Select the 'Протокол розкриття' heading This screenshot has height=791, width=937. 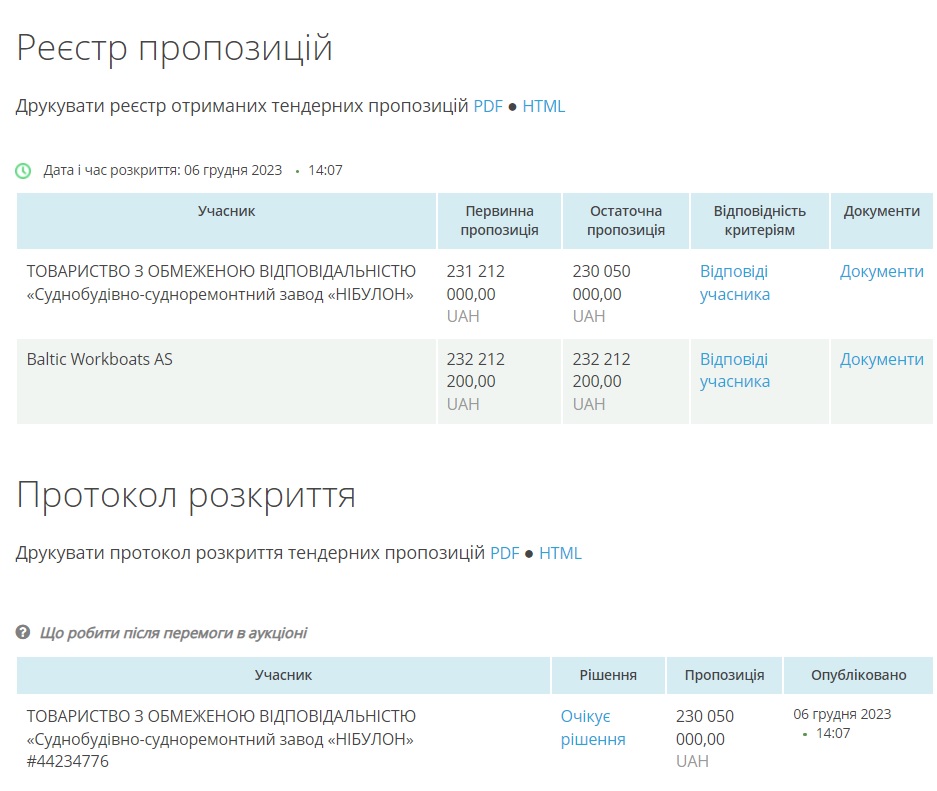point(186,496)
